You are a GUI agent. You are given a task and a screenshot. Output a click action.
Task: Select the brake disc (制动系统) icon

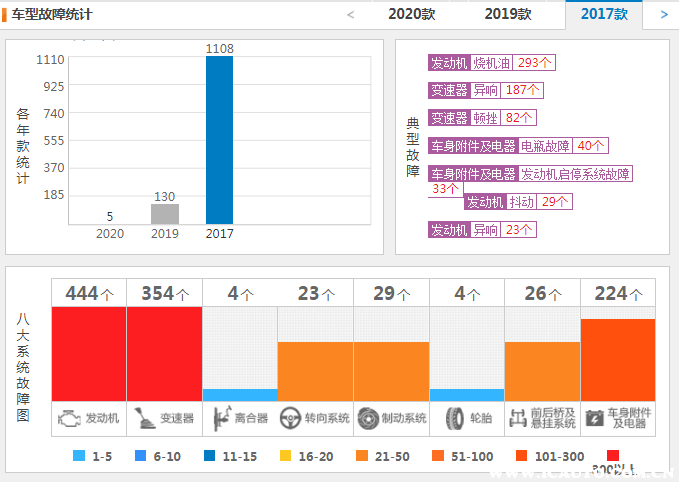(x=367, y=418)
